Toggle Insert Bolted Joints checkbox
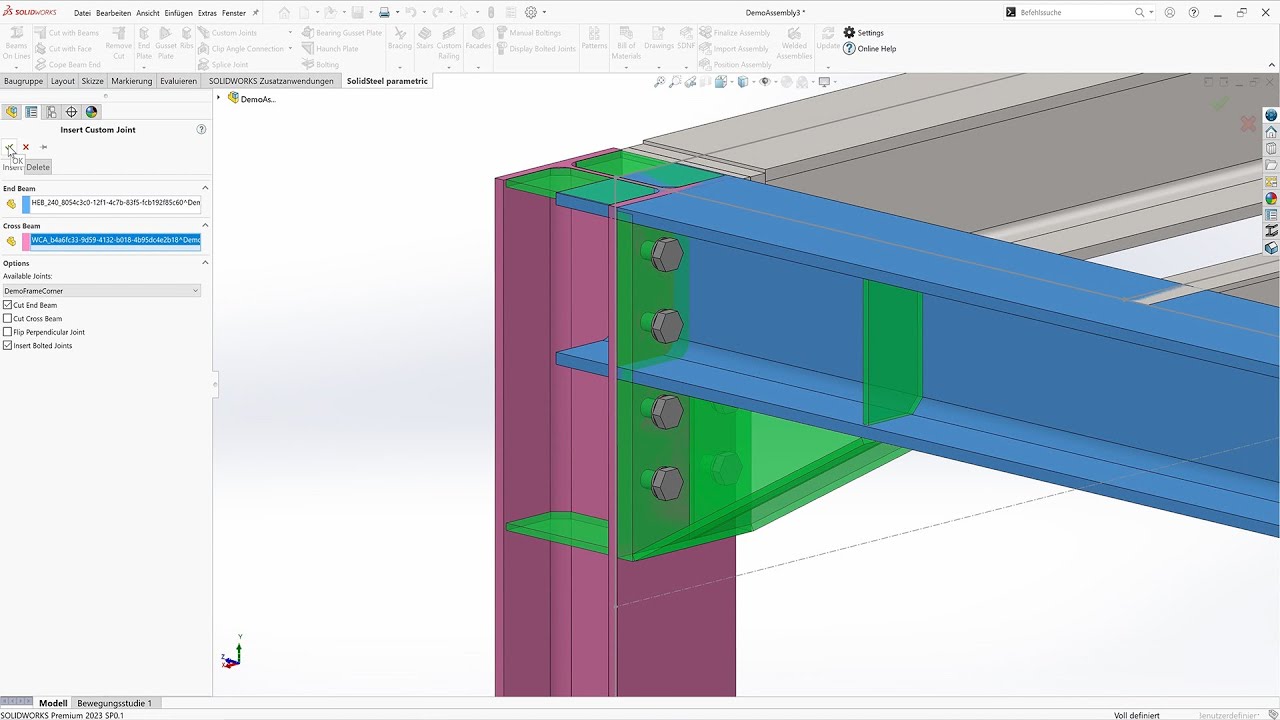 point(8,345)
